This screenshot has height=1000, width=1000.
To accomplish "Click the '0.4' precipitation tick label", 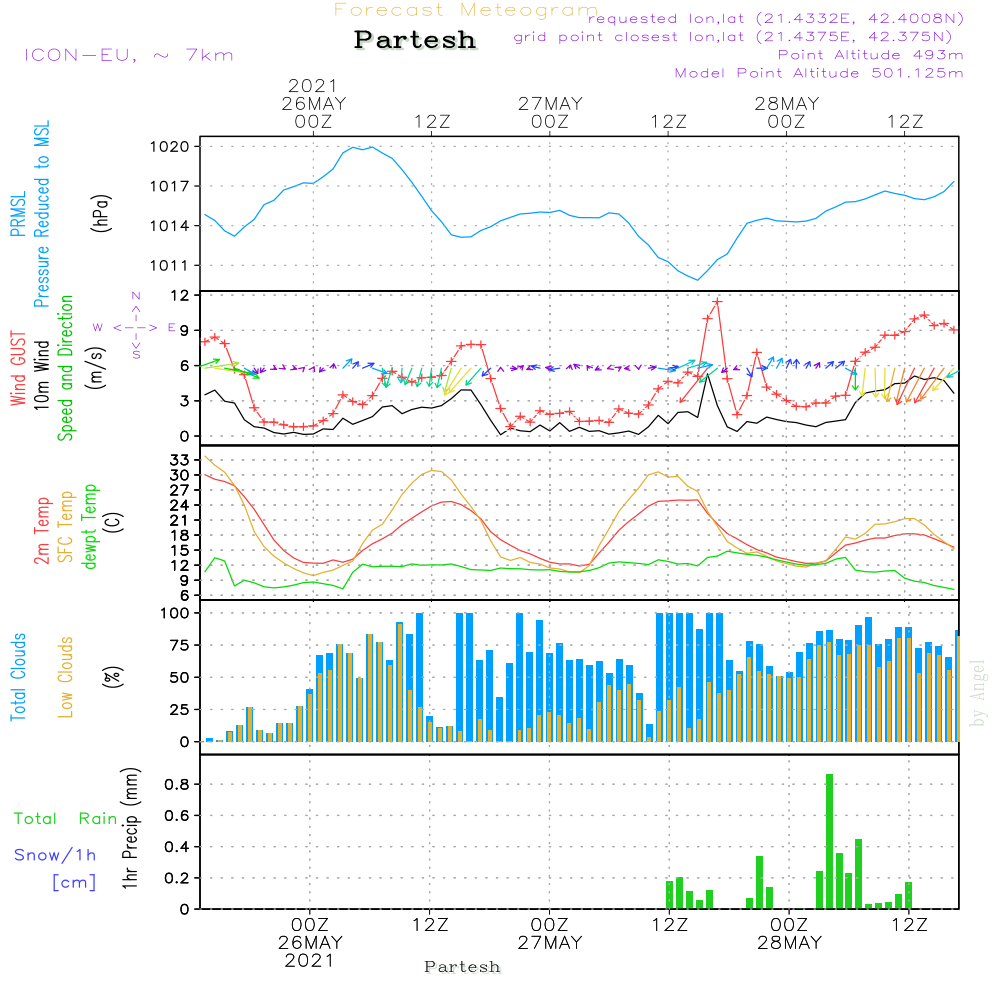I will pyautogui.click(x=177, y=846).
